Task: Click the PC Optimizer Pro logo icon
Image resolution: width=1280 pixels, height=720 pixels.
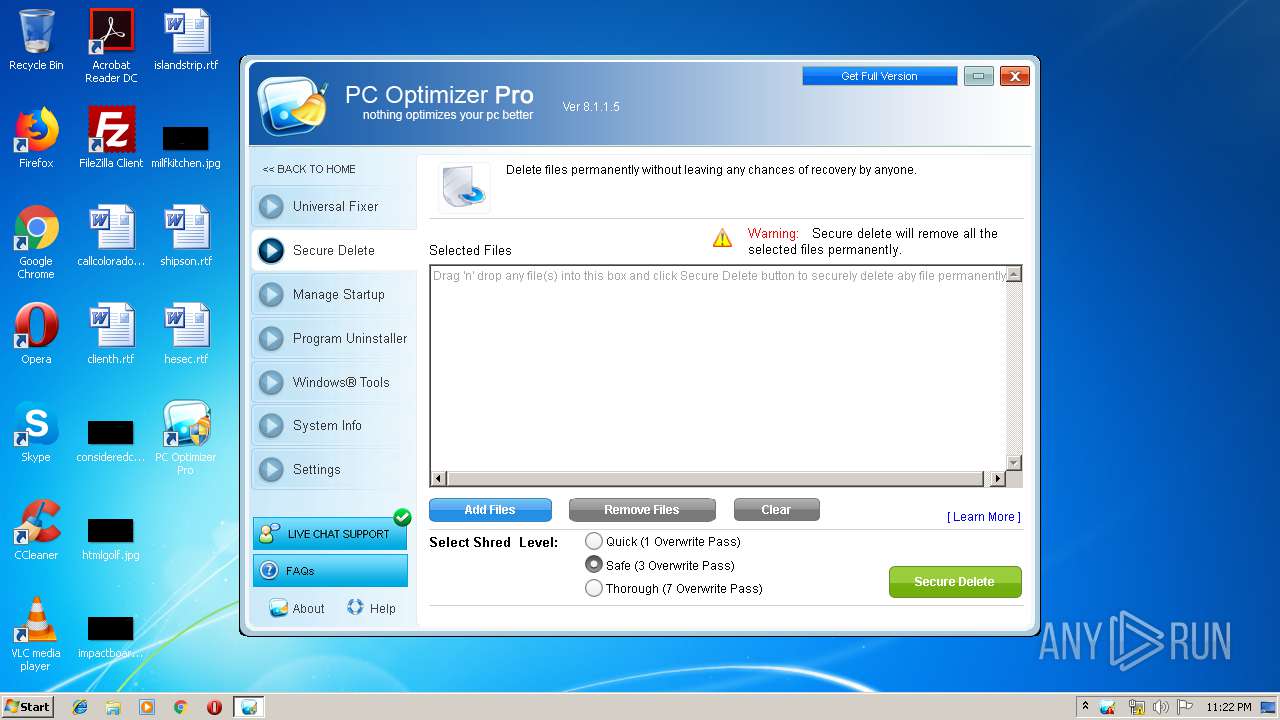Action: tap(292, 106)
